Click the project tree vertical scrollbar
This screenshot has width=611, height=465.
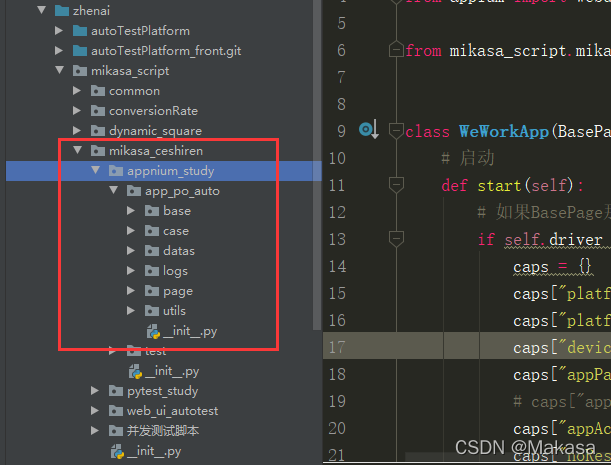coord(317,164)
